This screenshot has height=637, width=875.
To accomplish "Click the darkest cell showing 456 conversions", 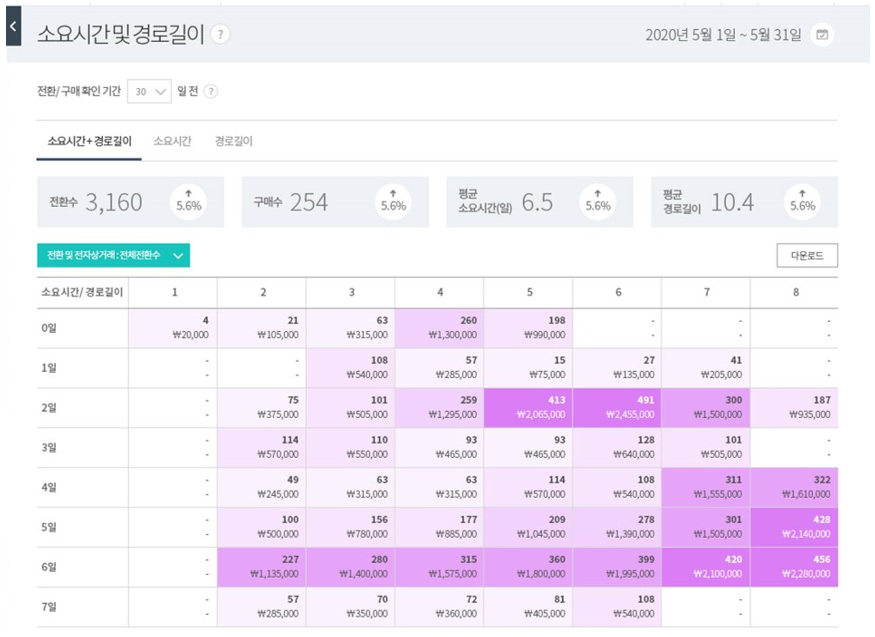I will pos(794,567).
